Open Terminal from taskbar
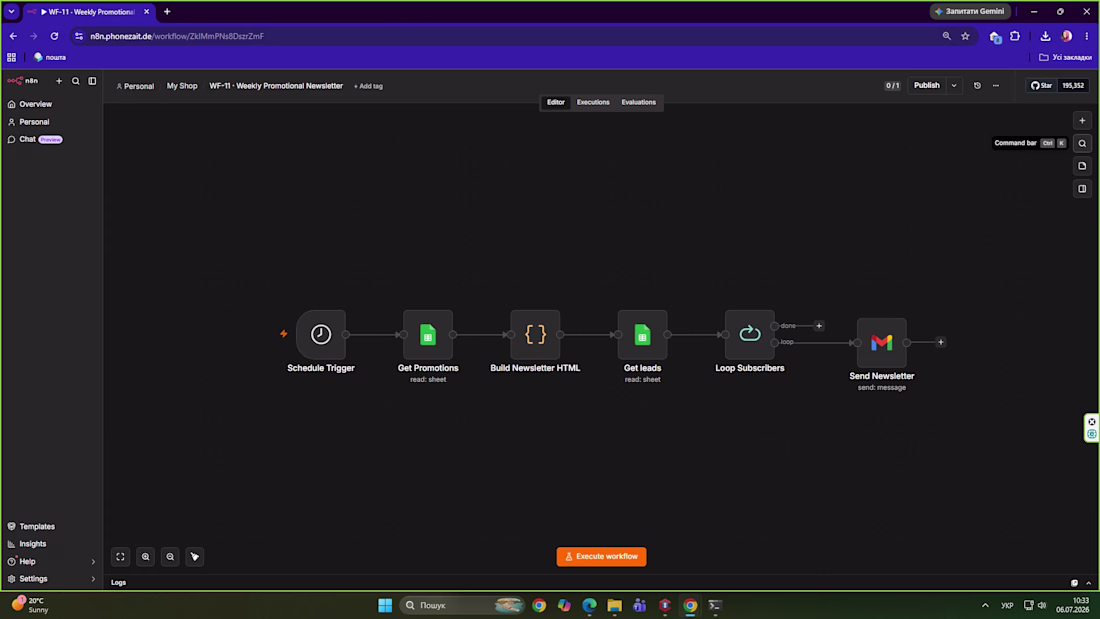 coord(715,605)
